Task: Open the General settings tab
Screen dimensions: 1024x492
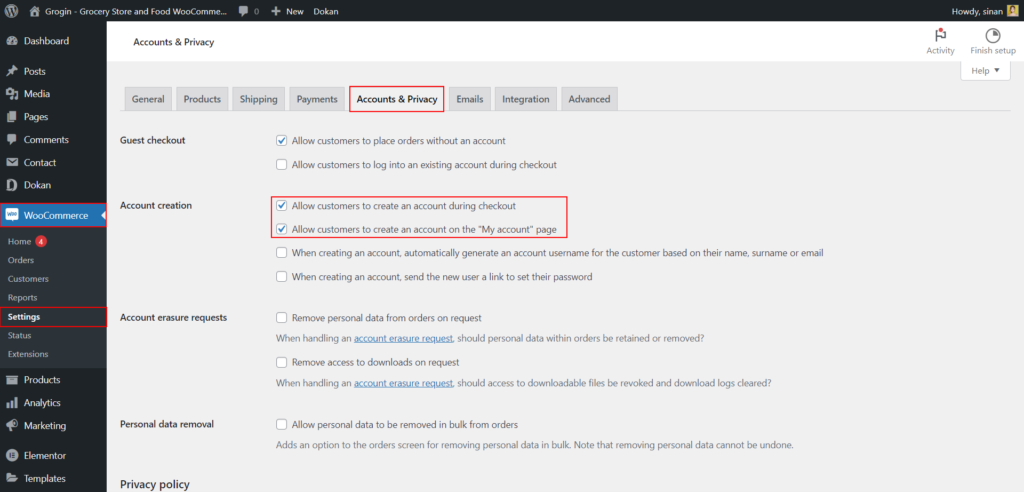Action: coord(148,99)
